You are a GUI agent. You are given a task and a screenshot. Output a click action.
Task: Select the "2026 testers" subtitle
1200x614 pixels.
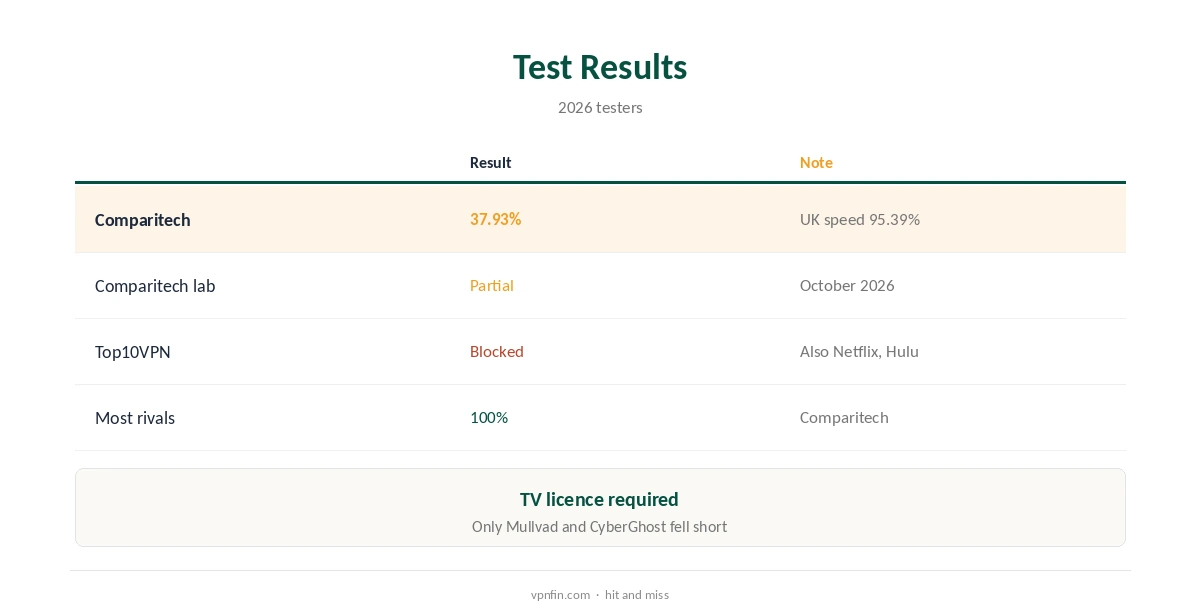point(600,107)
